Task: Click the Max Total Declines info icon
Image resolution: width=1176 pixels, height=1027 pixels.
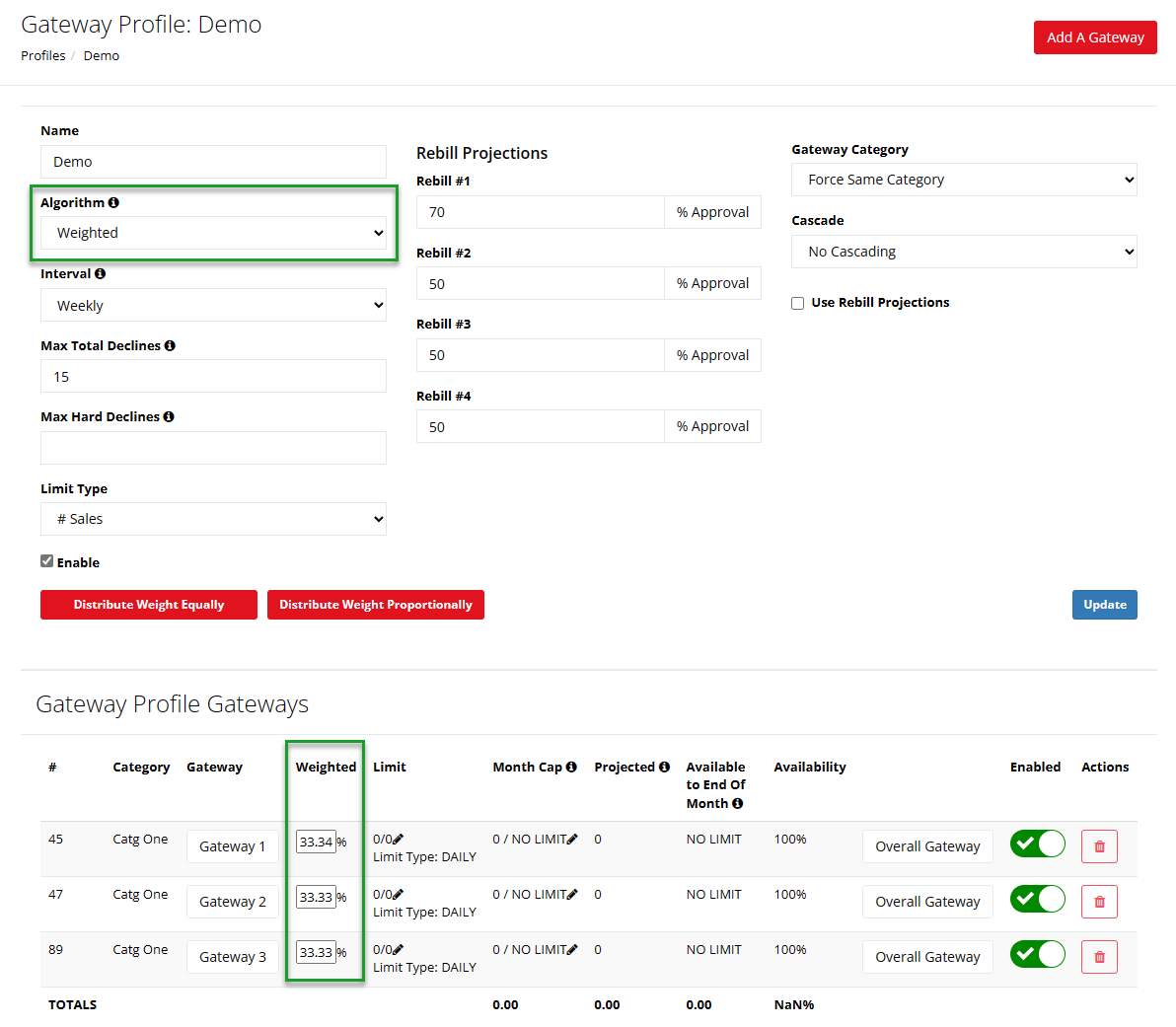Action: tap(170, 345)
